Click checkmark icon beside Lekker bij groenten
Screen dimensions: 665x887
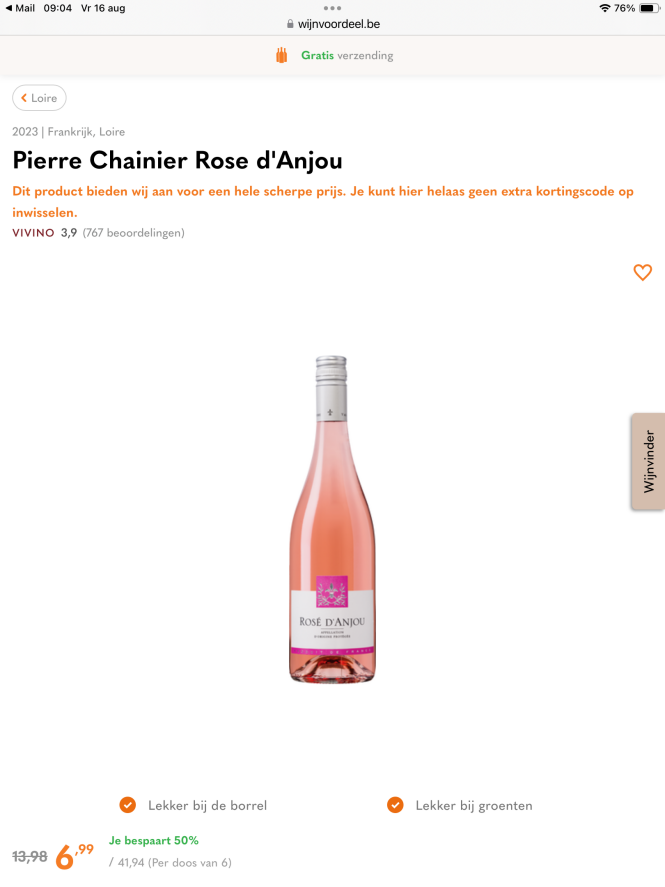395,805
